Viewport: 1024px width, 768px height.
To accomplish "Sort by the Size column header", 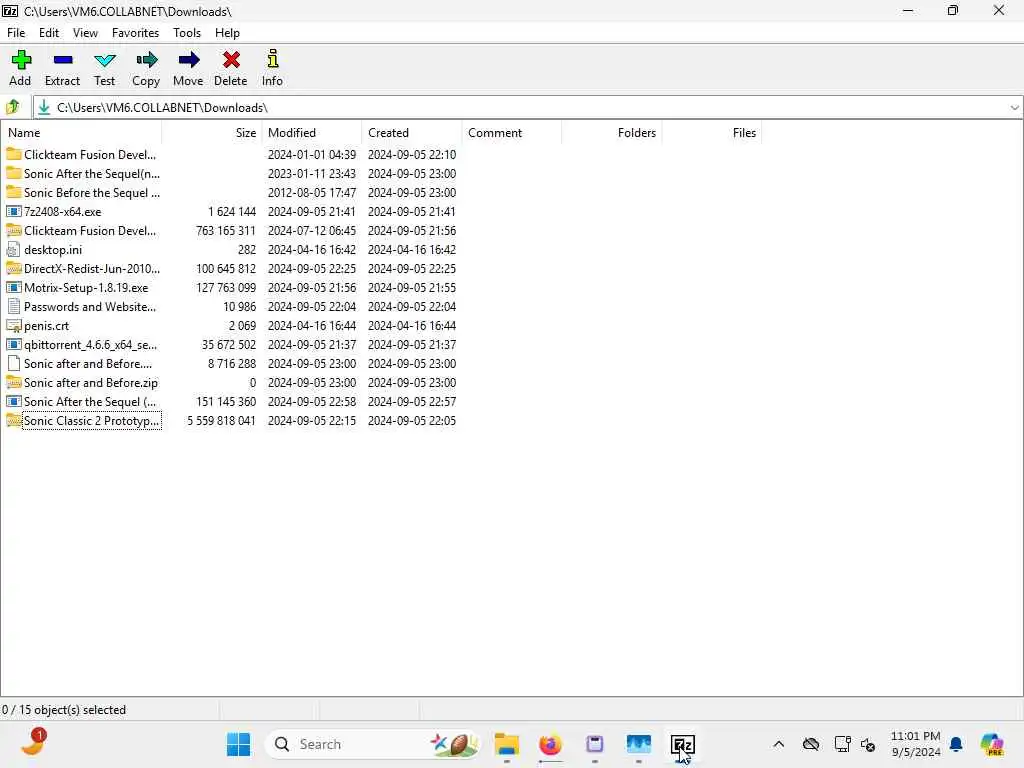I will coord(212,133).
